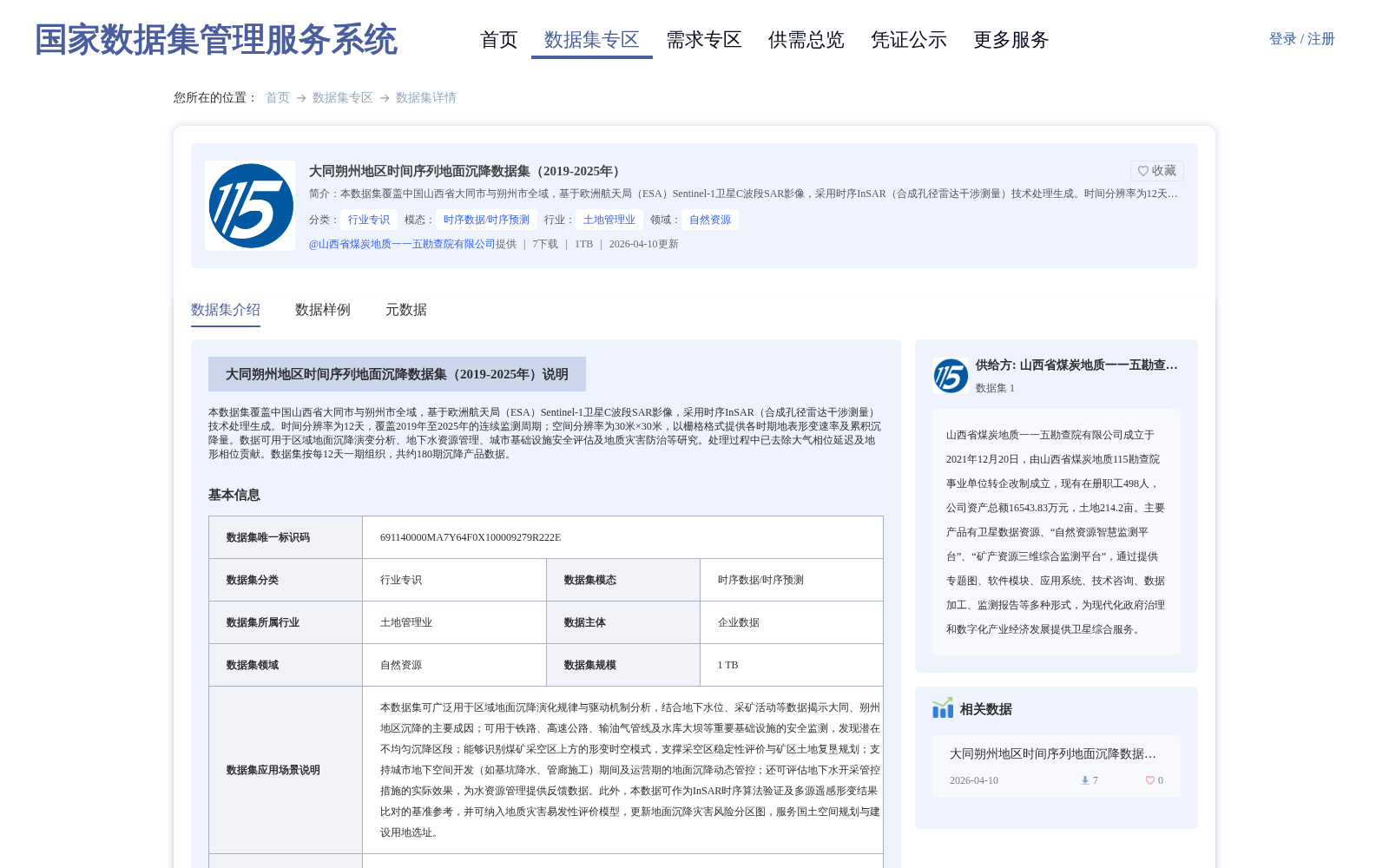Click the 2026-04-10 date in related data
Screen dimensions: 1389x868
(x=974, y=780)
